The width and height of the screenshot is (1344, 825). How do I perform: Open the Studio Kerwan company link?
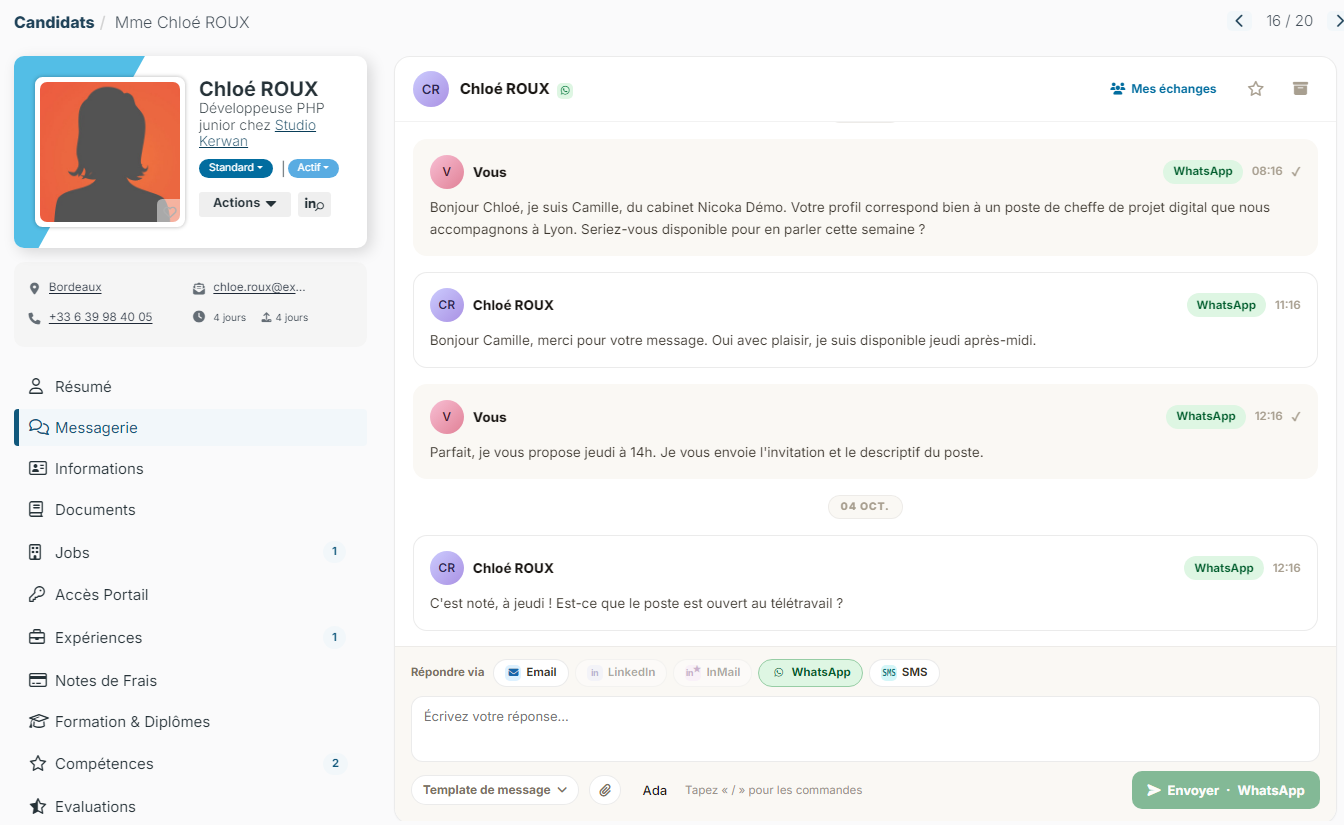(x=257, y=133)
